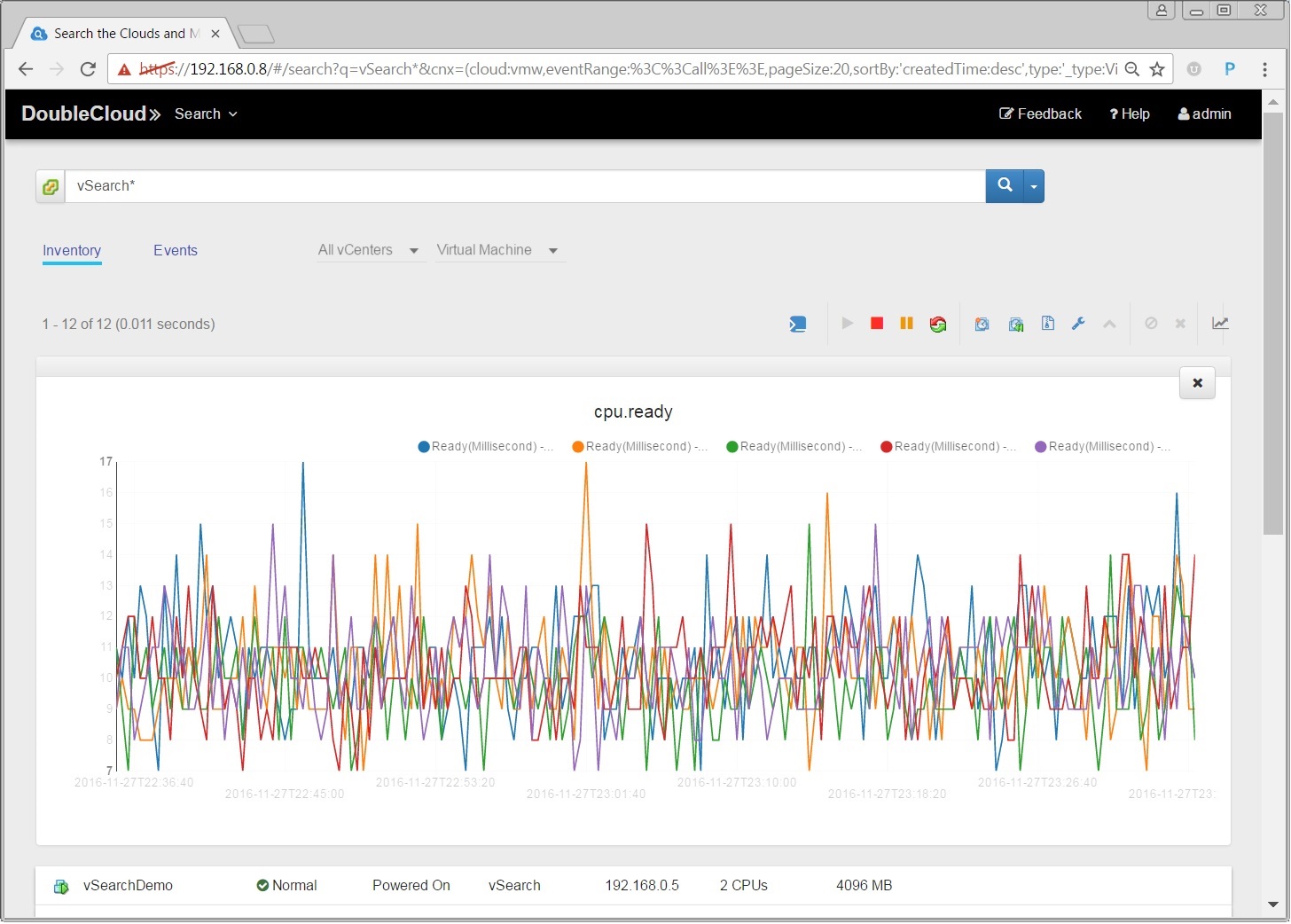Toggle the blue Ready series legend
The height and width of the screenshot is (924, 1291).
tap(485, 446)
